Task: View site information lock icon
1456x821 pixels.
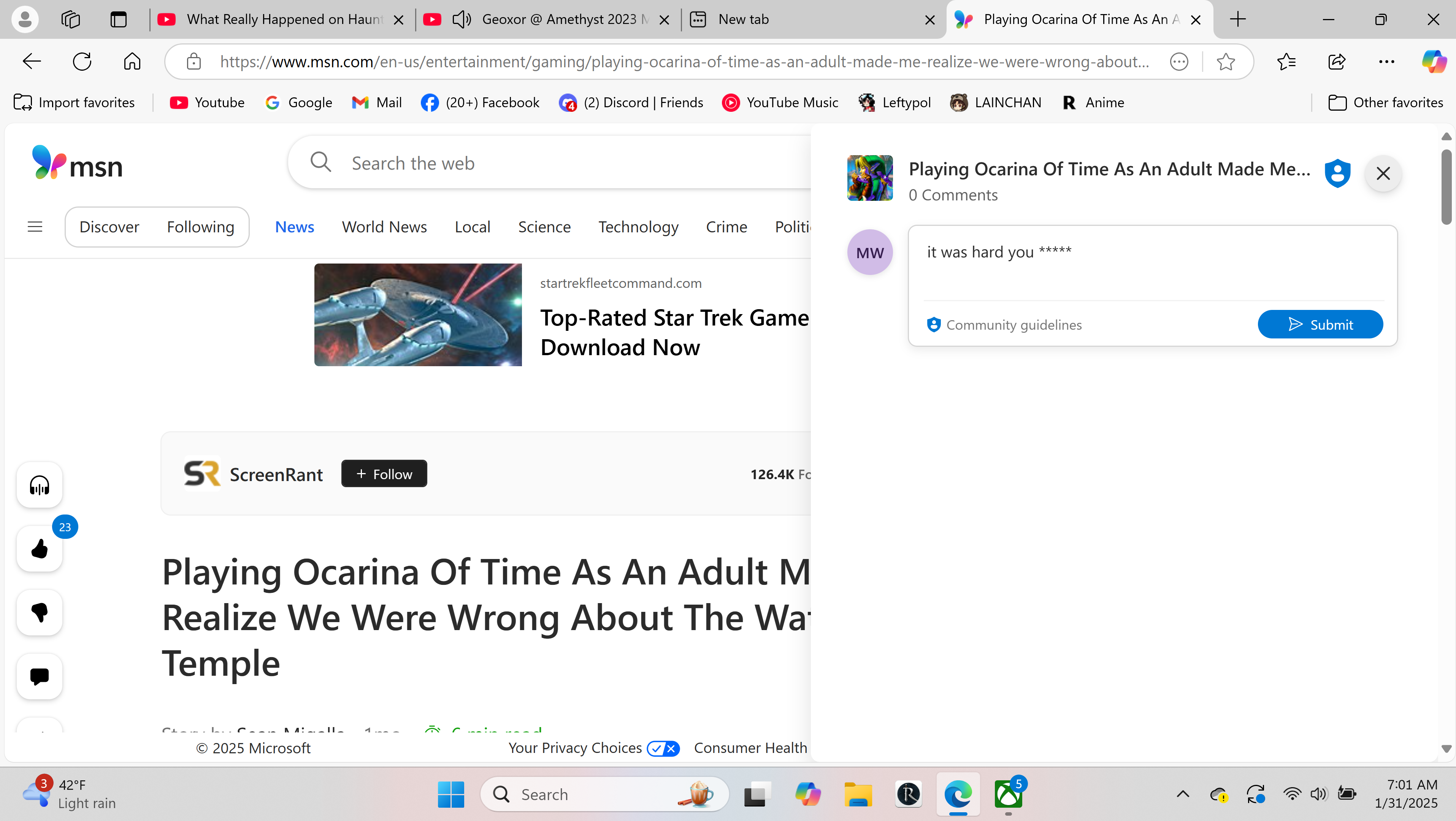Action: click(194, 61)
